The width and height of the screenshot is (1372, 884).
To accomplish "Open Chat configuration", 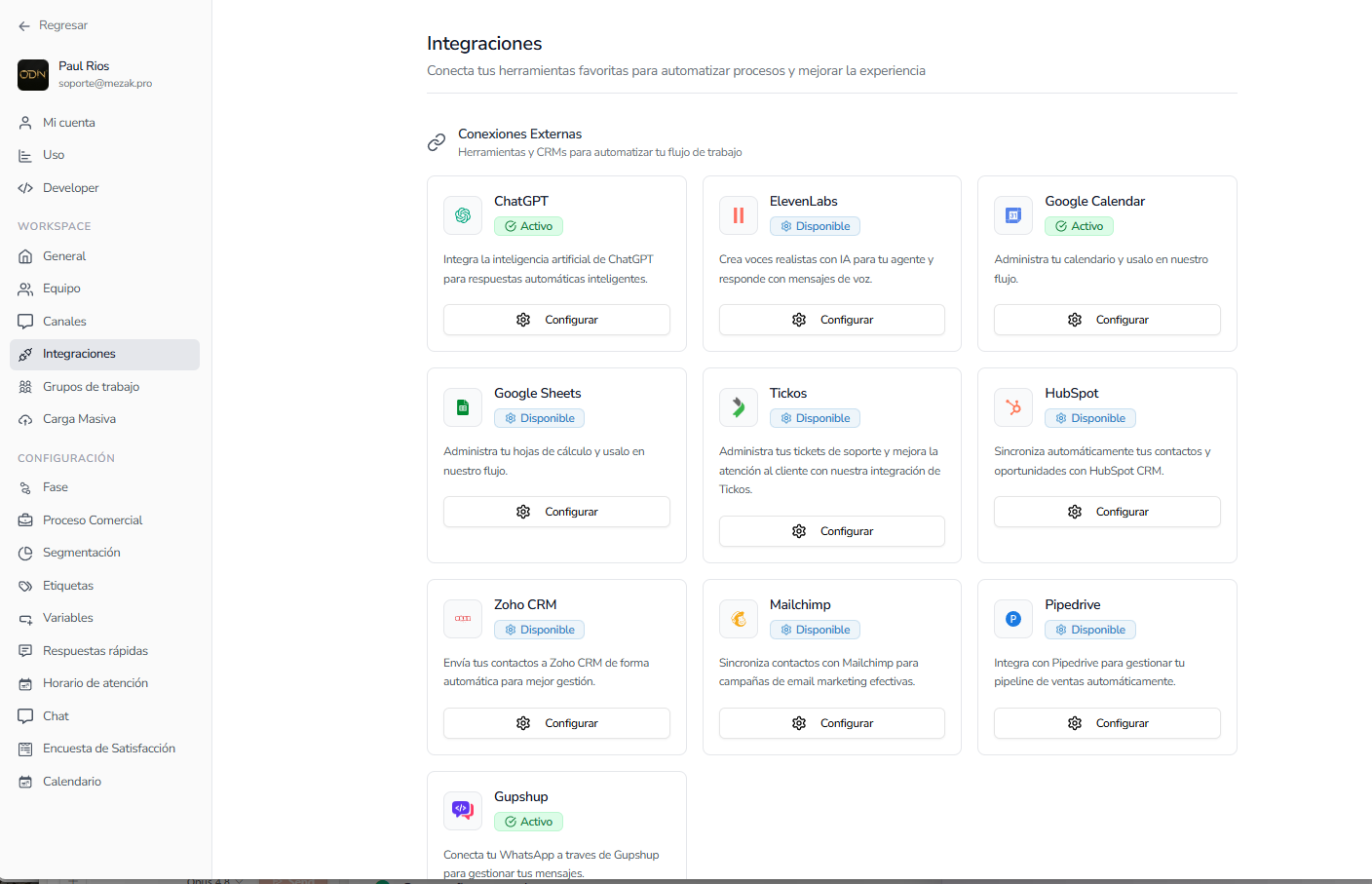I will tap(105, 716).
